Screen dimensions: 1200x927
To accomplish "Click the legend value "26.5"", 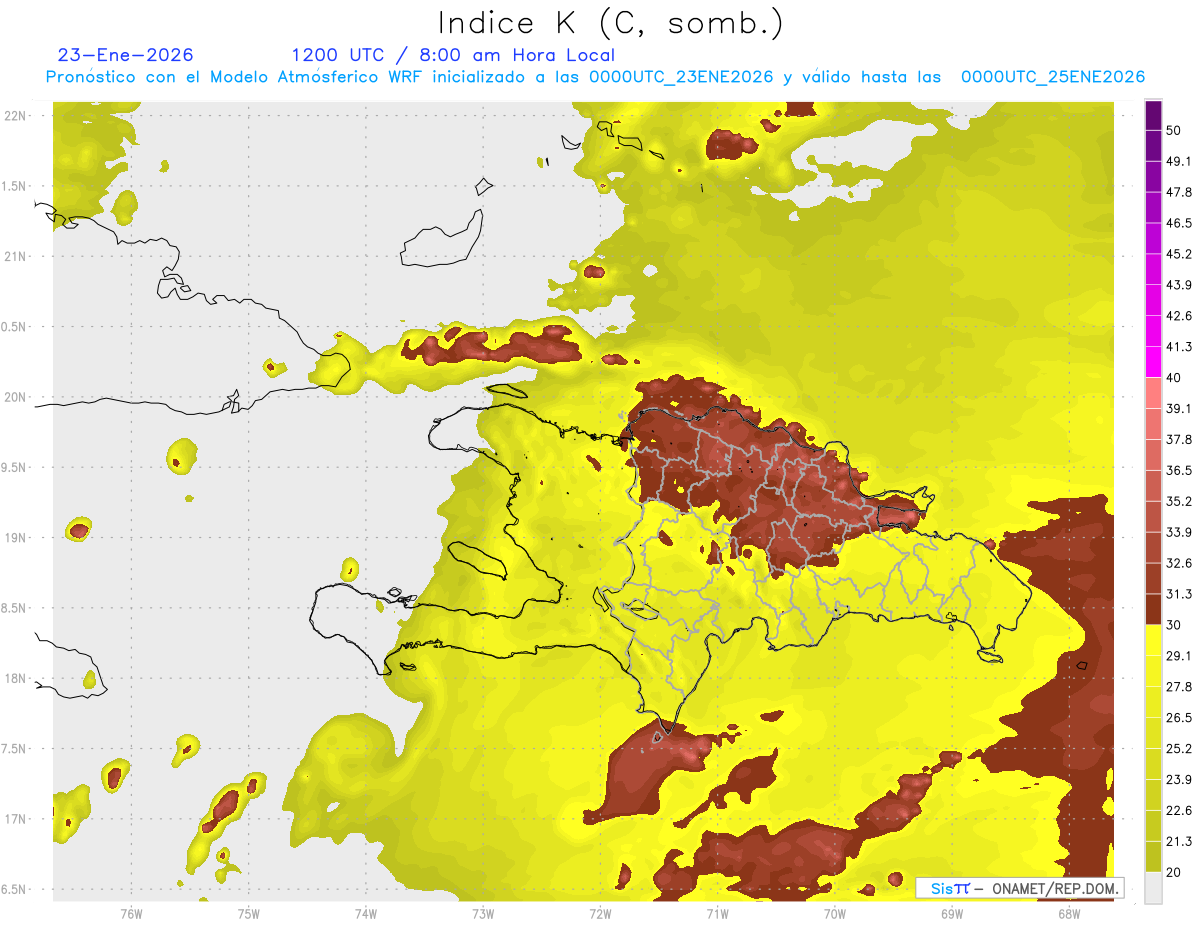I will tap(1179, 718).
